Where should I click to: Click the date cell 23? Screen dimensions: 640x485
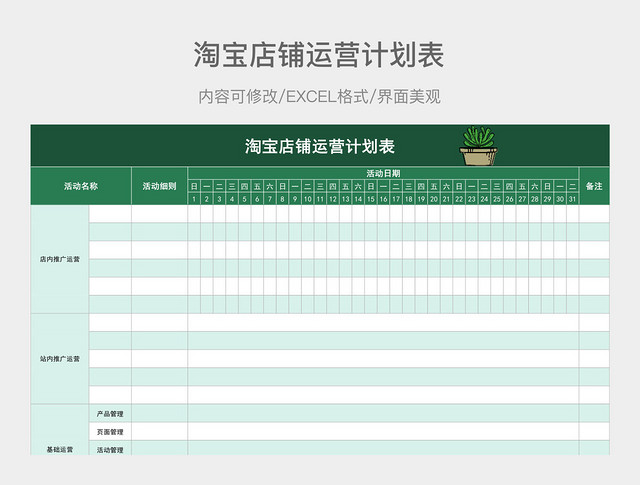(x=472, y=199)
